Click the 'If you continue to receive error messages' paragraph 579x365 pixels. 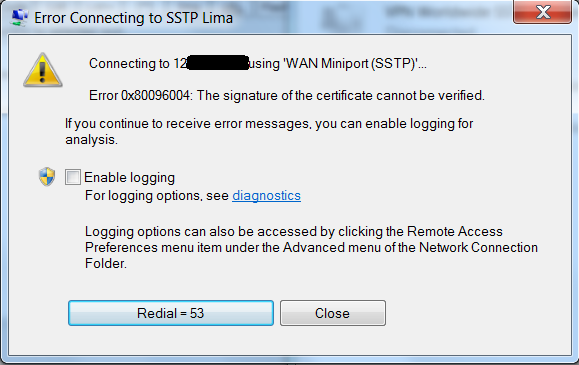click(x=269, y=131)
